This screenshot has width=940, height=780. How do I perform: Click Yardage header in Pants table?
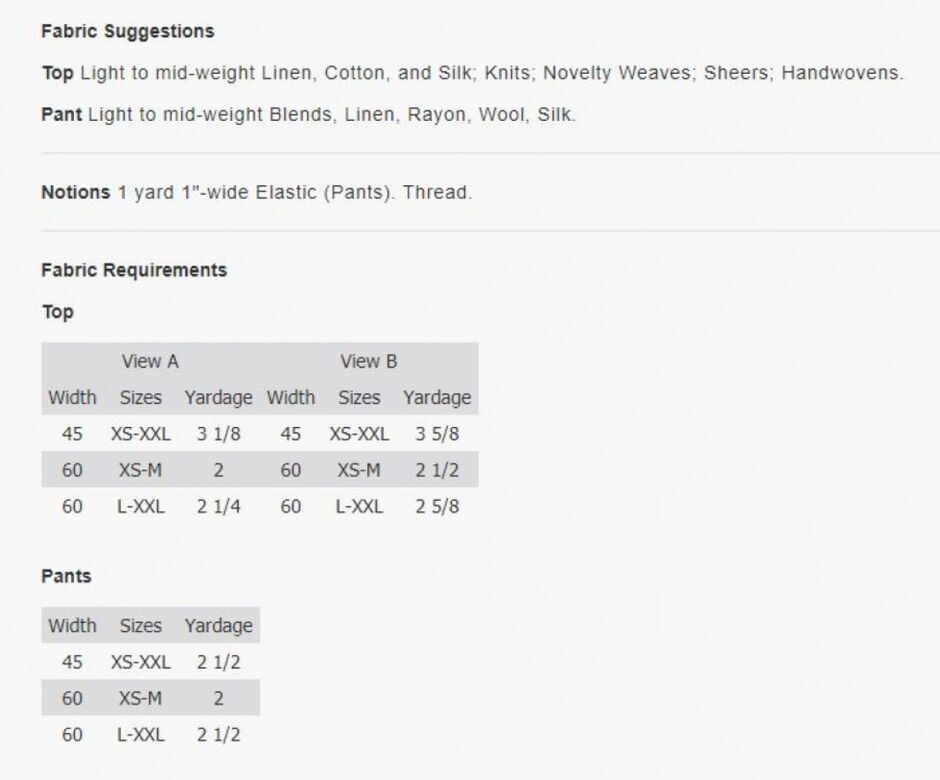pyautogui.click(x=218, y=626)
